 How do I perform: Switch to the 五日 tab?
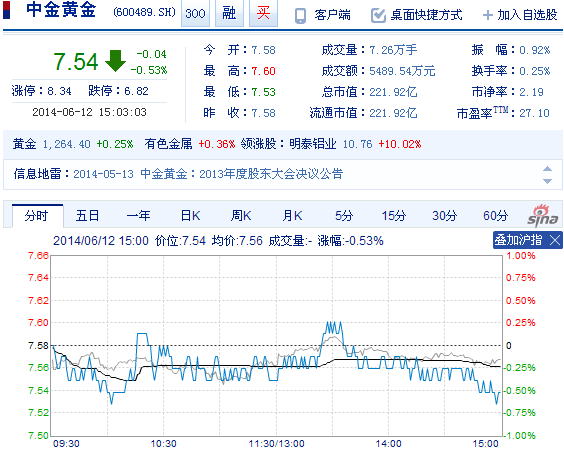87,216
